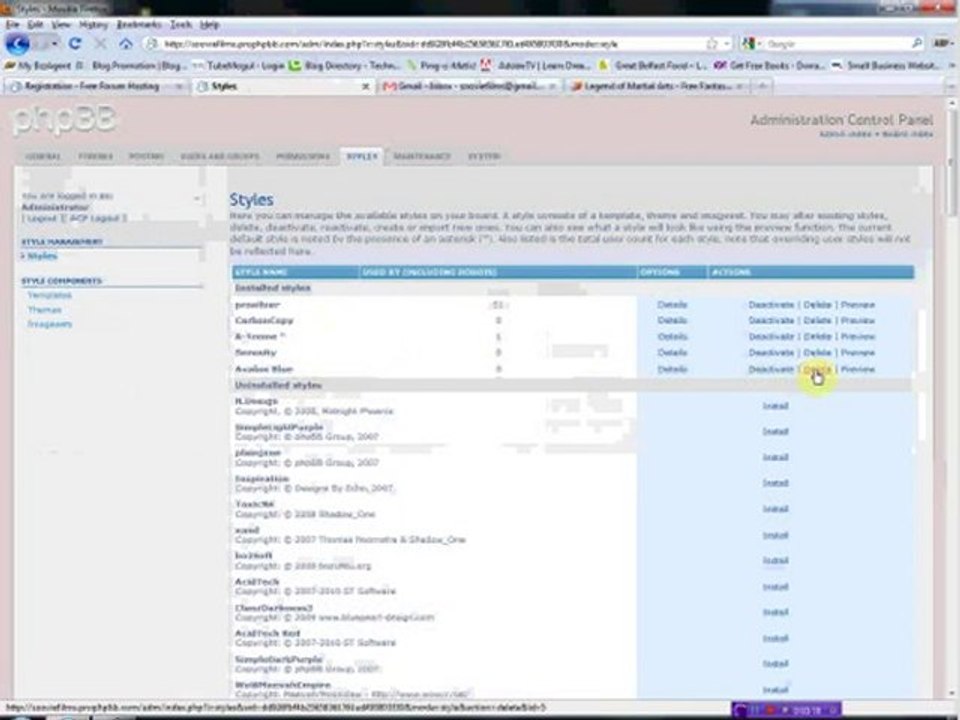Open the History menu
The image size is (960, 720).
point(93,24)
